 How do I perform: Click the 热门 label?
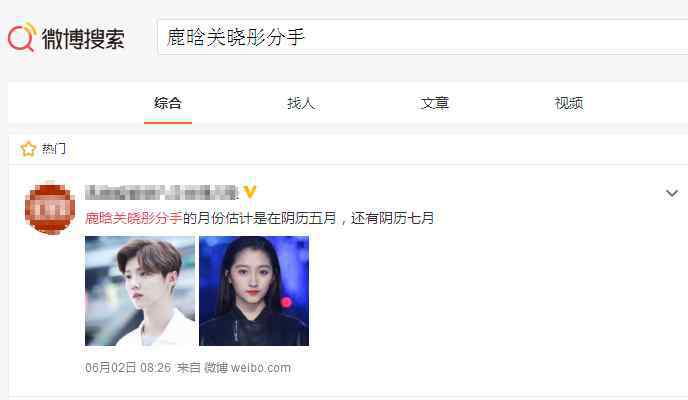(54, 149)
